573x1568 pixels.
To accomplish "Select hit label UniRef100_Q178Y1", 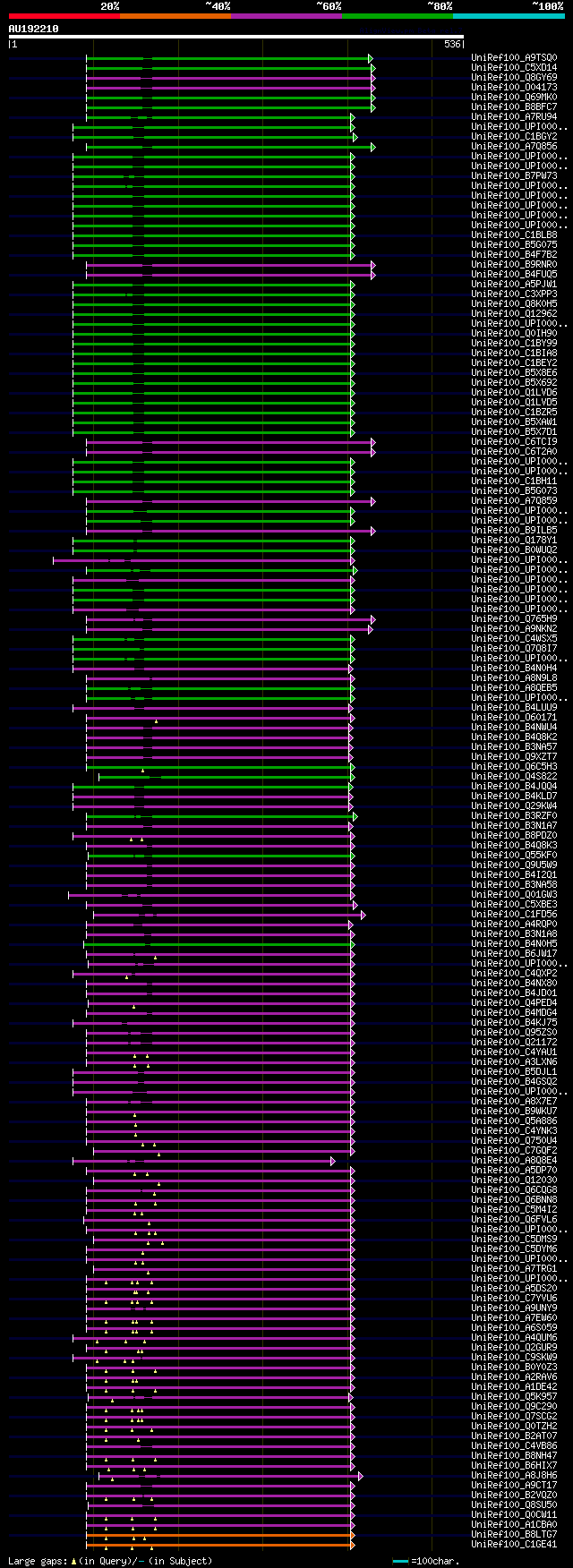I will click(x=514, y=541).
